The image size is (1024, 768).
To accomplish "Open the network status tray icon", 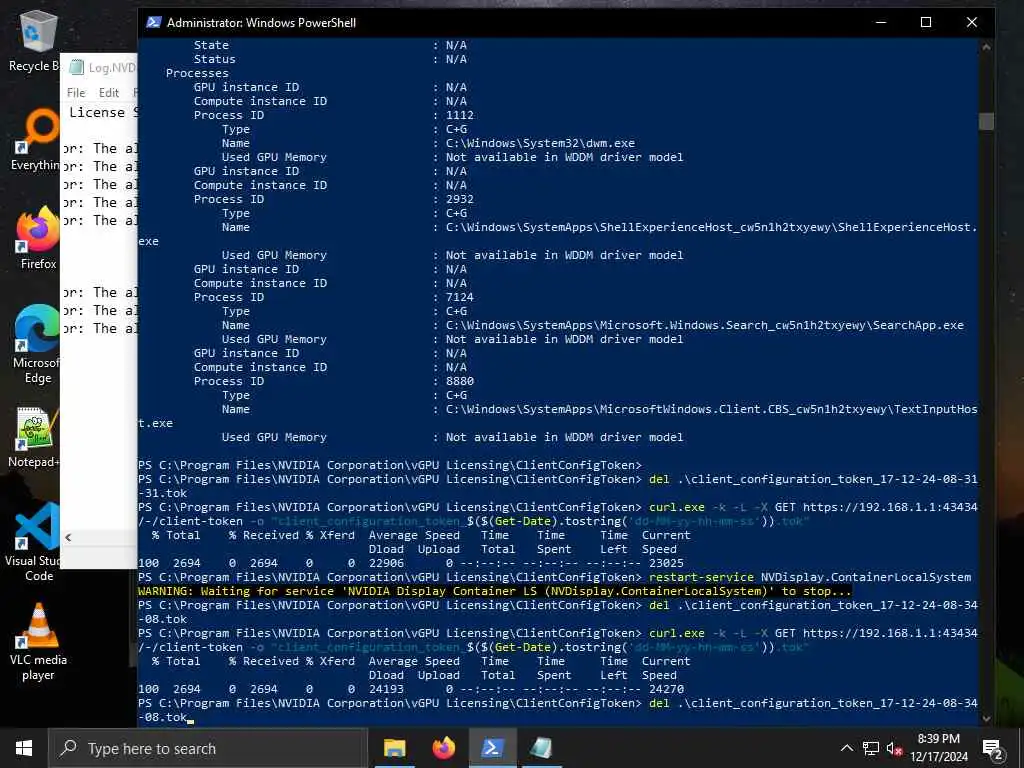I will (x=871, y=748).
